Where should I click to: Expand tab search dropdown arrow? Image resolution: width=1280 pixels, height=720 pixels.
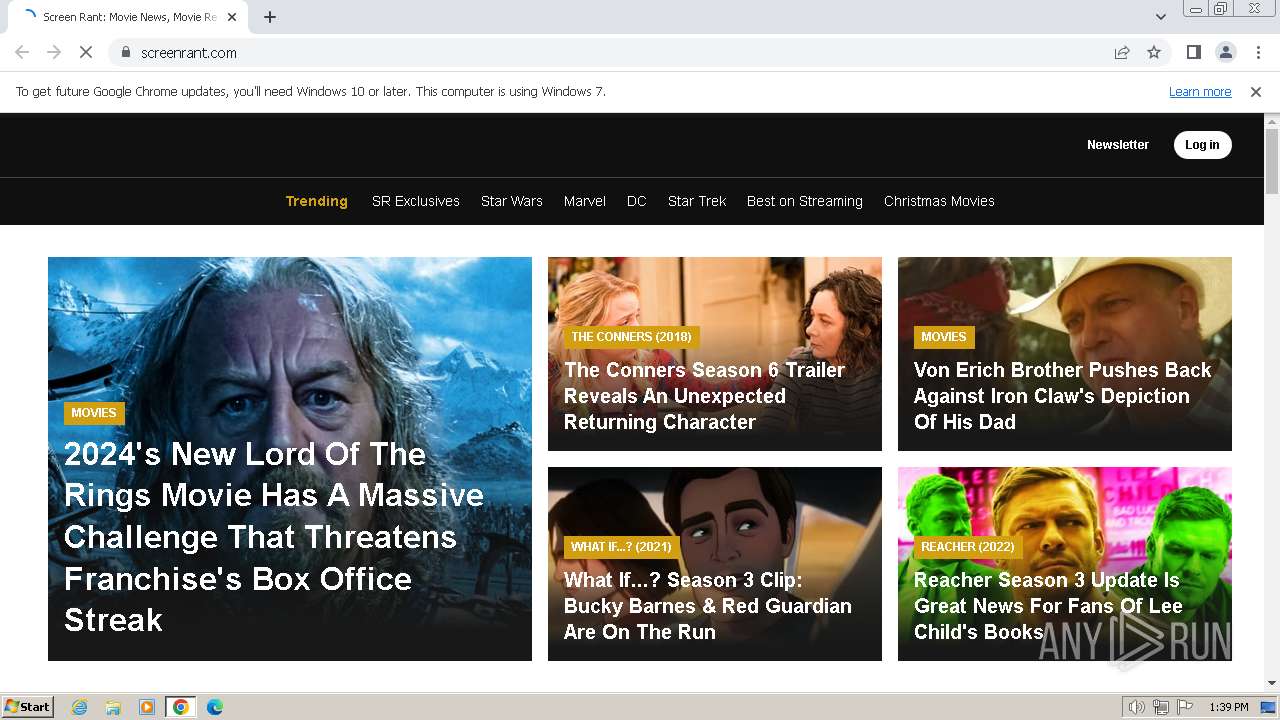tap(1161, 17)
